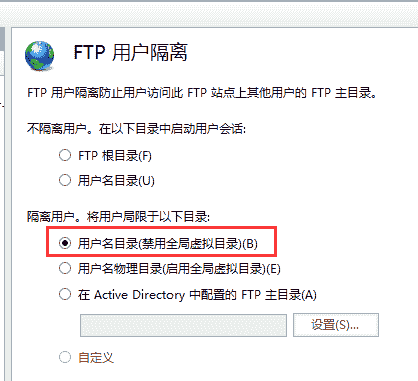418x381 pixels.
Task: Enable 用户名物理目录(启用全局虚拟目录)(E) option
Action: [65, 268]
